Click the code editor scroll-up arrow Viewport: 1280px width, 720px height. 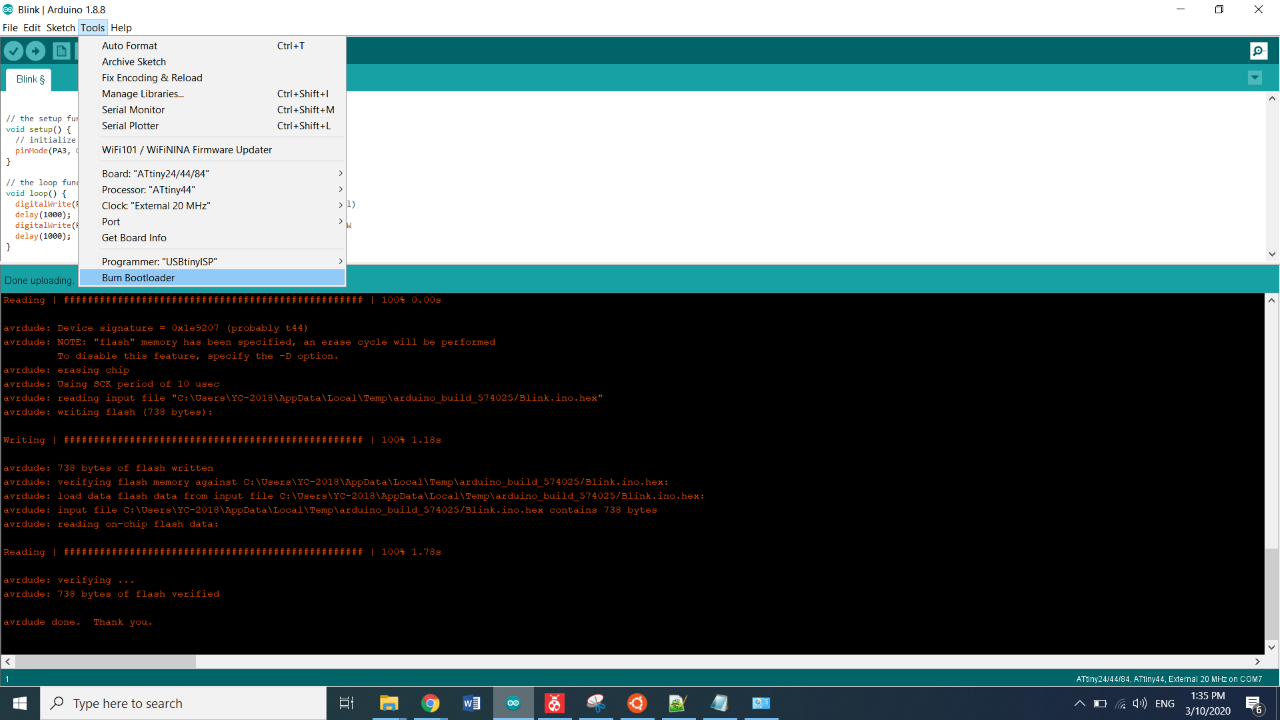pos(1272,98)
